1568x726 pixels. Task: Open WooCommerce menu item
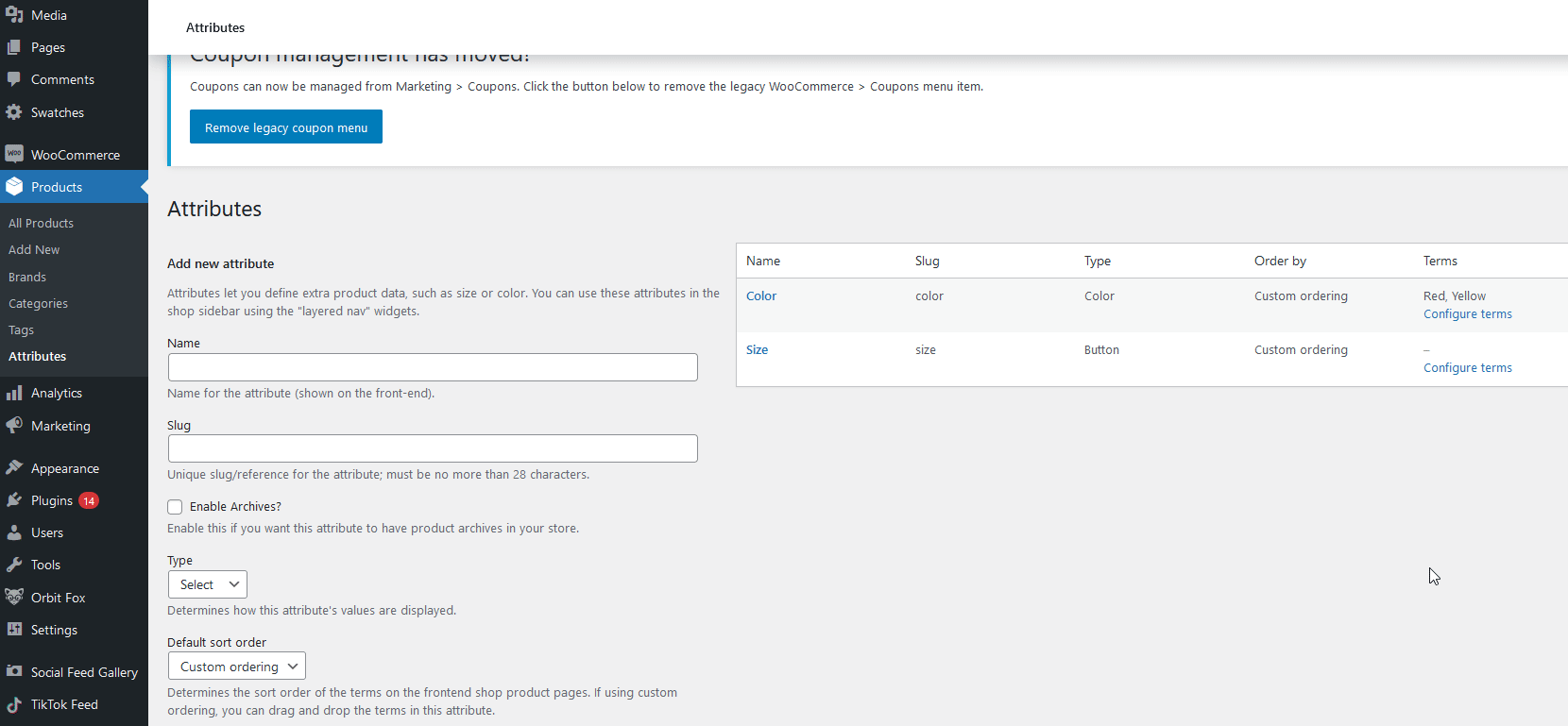pyautogui.click(x=76, y=155)
